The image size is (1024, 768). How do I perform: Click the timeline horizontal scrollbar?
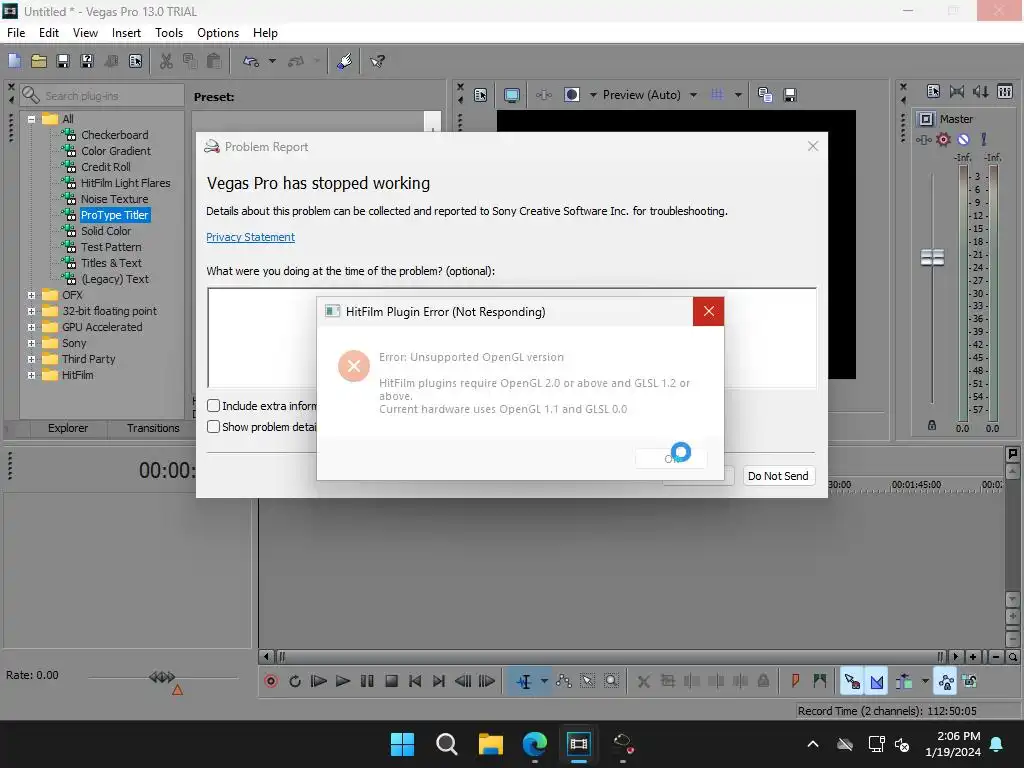pos(613,656)
